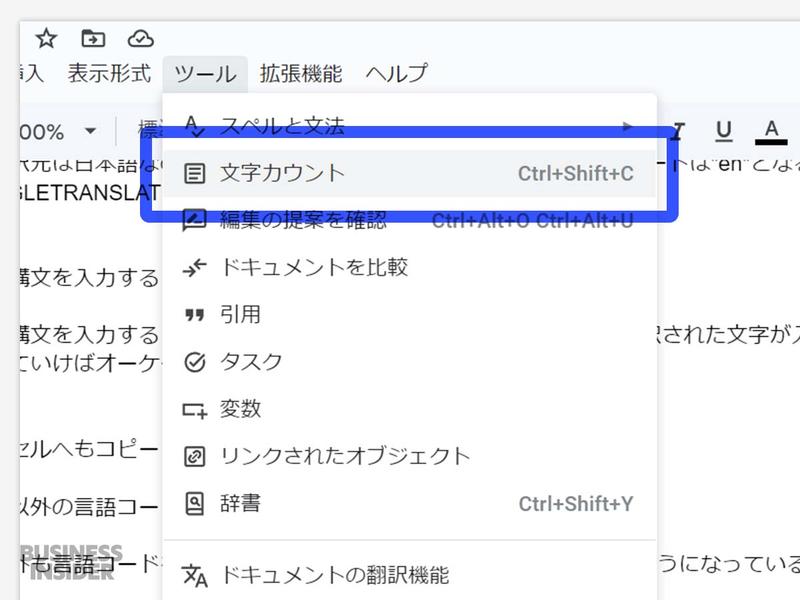
Task: Expand the スペルと文法 submenu arrow
Action: 628,126
